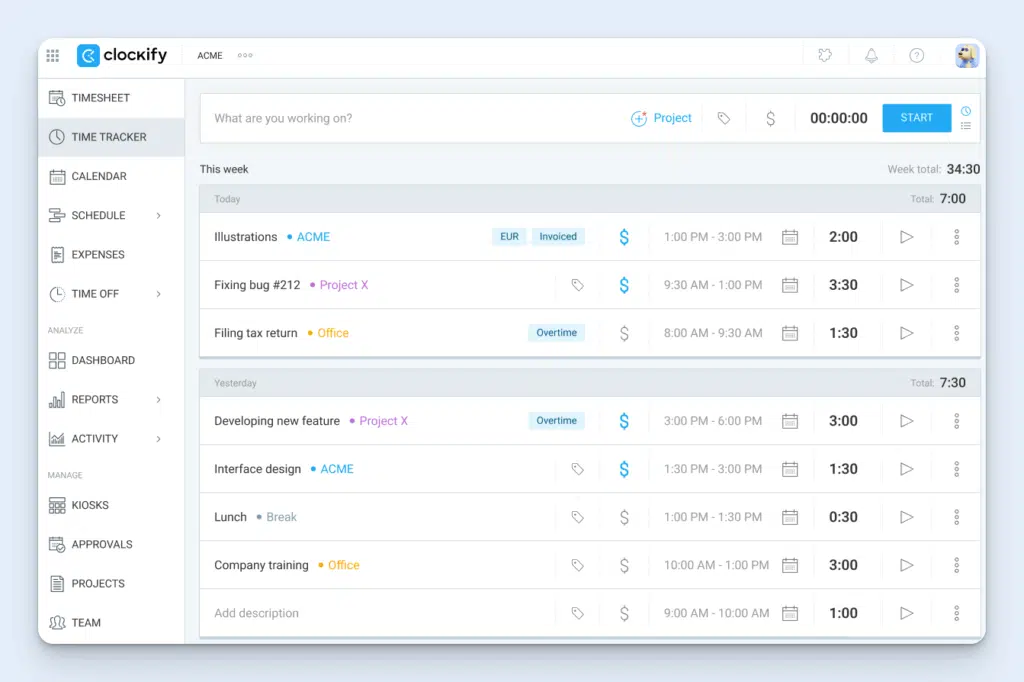Expand the Reports sidebar submenu
The height and width of the screenshot is (682, 1024).
(x=159, y=400)
